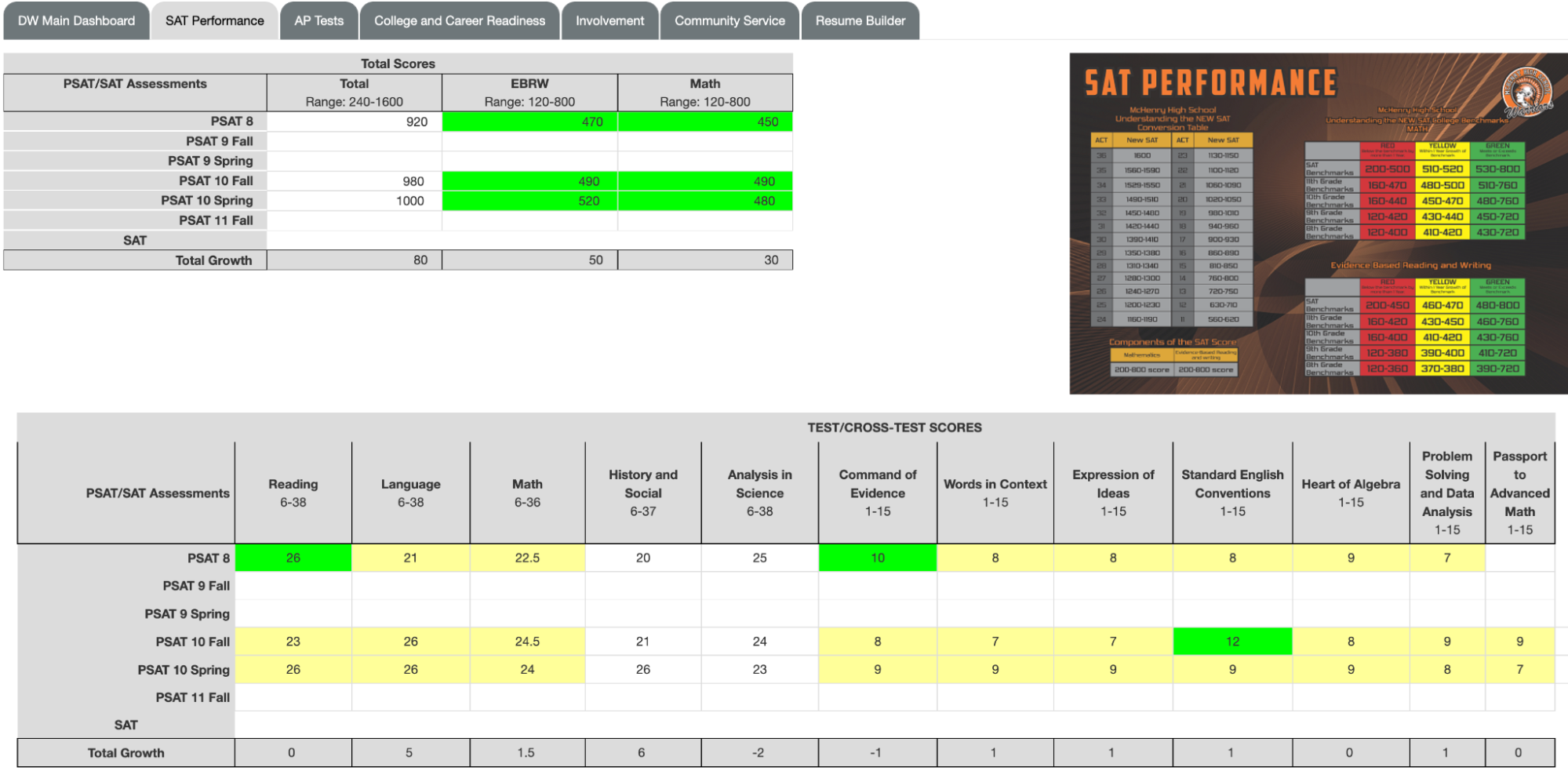Select PSAT 8 Analysis in Science 25

pos(760,558)
